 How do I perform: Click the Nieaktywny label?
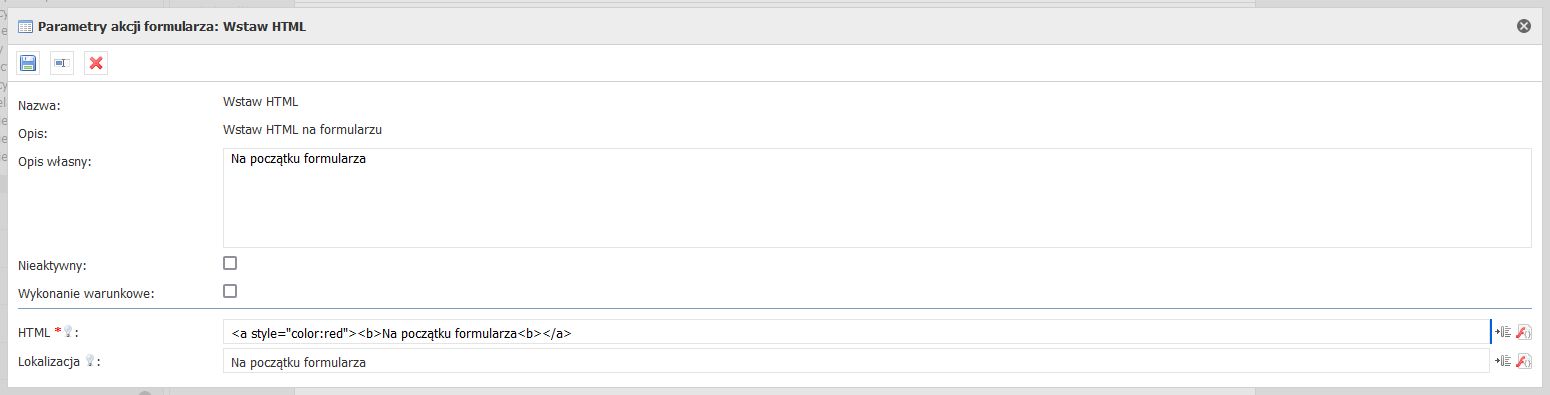(x=52, y=266)
